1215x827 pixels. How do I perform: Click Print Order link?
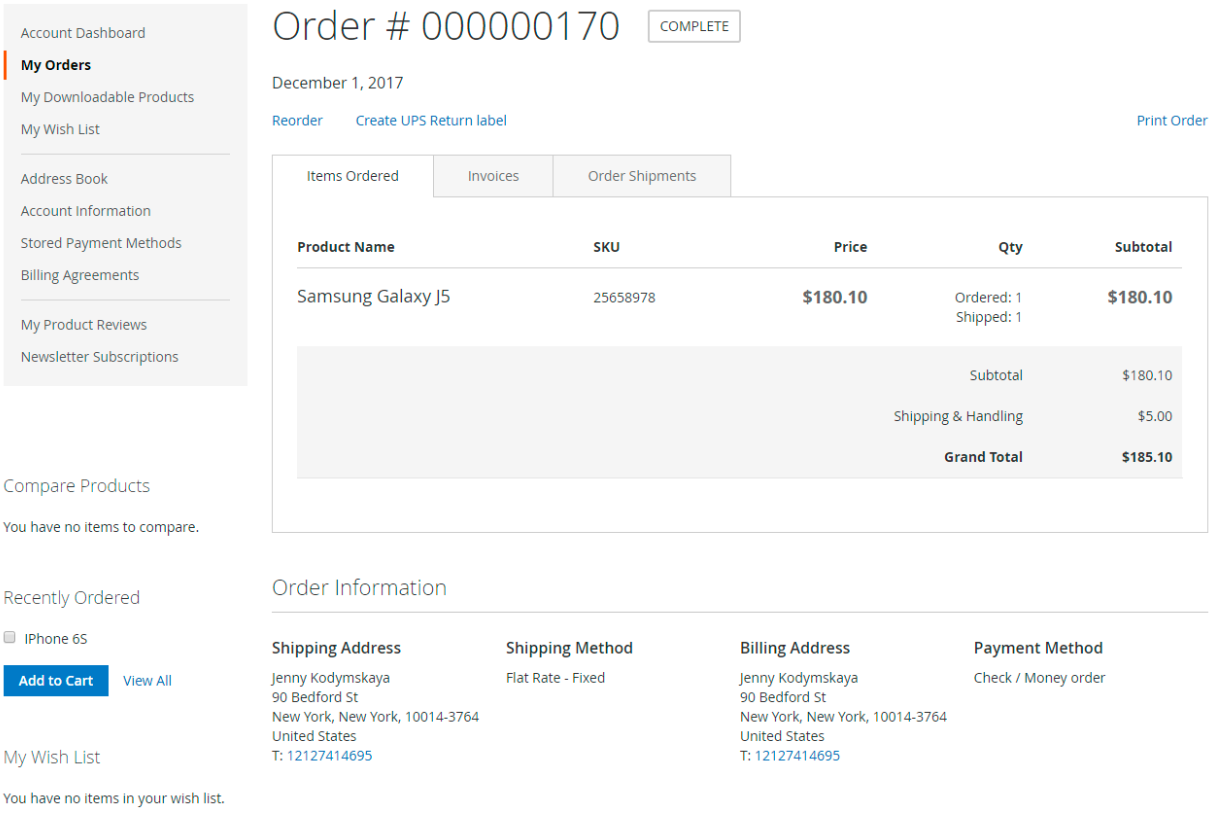coord(1171,121)
